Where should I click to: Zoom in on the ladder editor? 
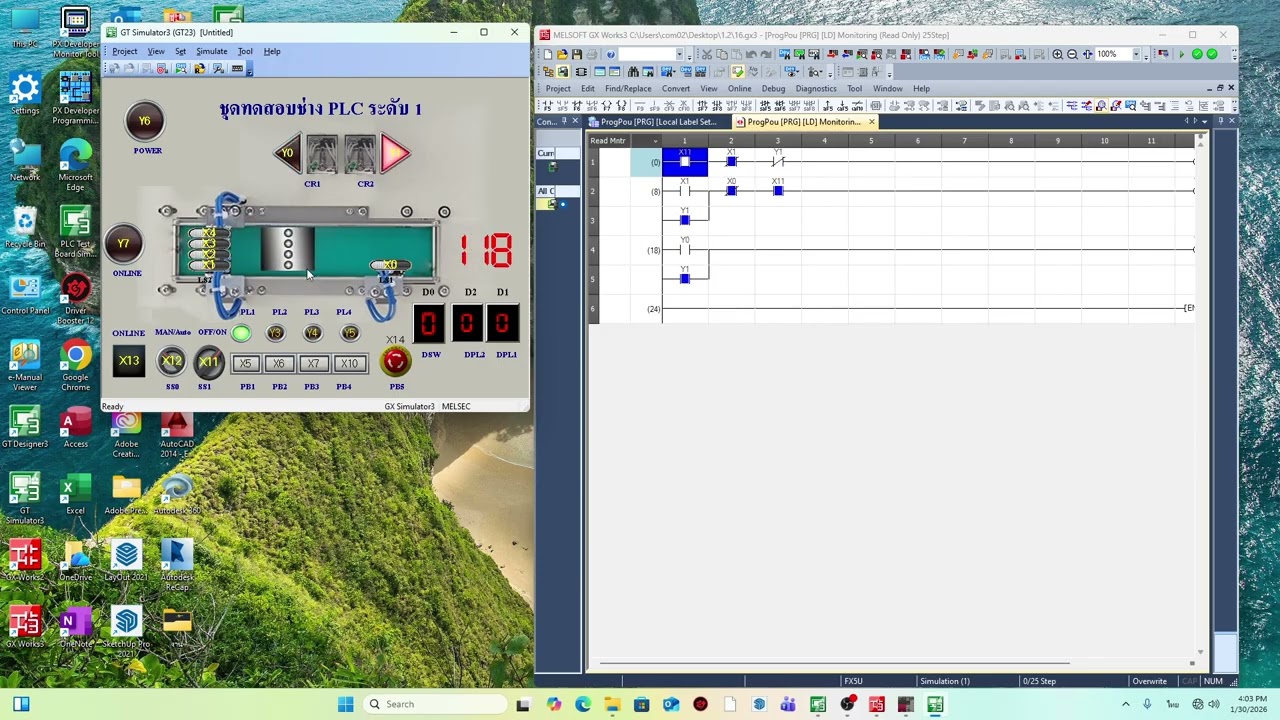click(x=1058, y=54)
